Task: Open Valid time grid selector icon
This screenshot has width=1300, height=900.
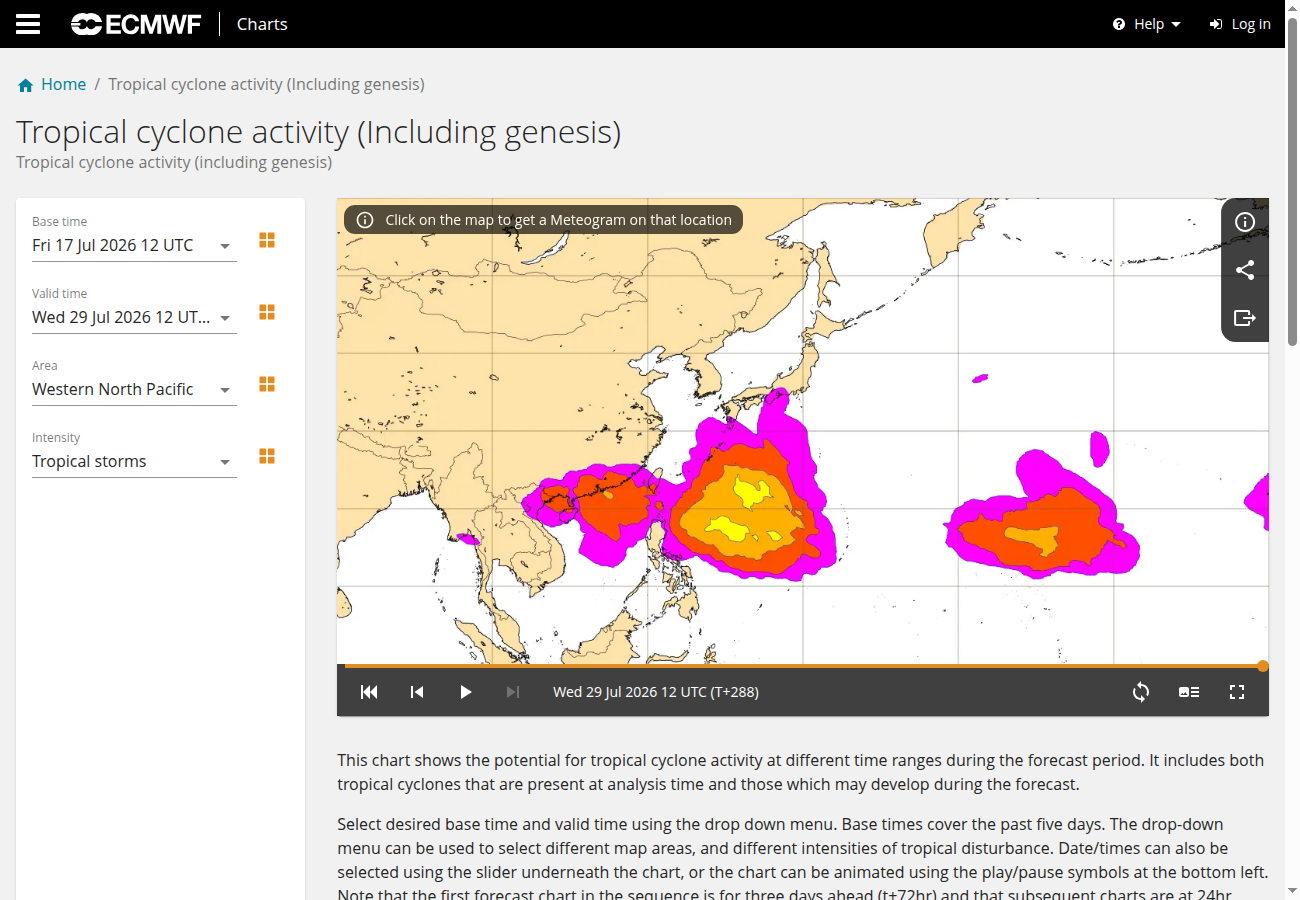Action: [267, 312]
